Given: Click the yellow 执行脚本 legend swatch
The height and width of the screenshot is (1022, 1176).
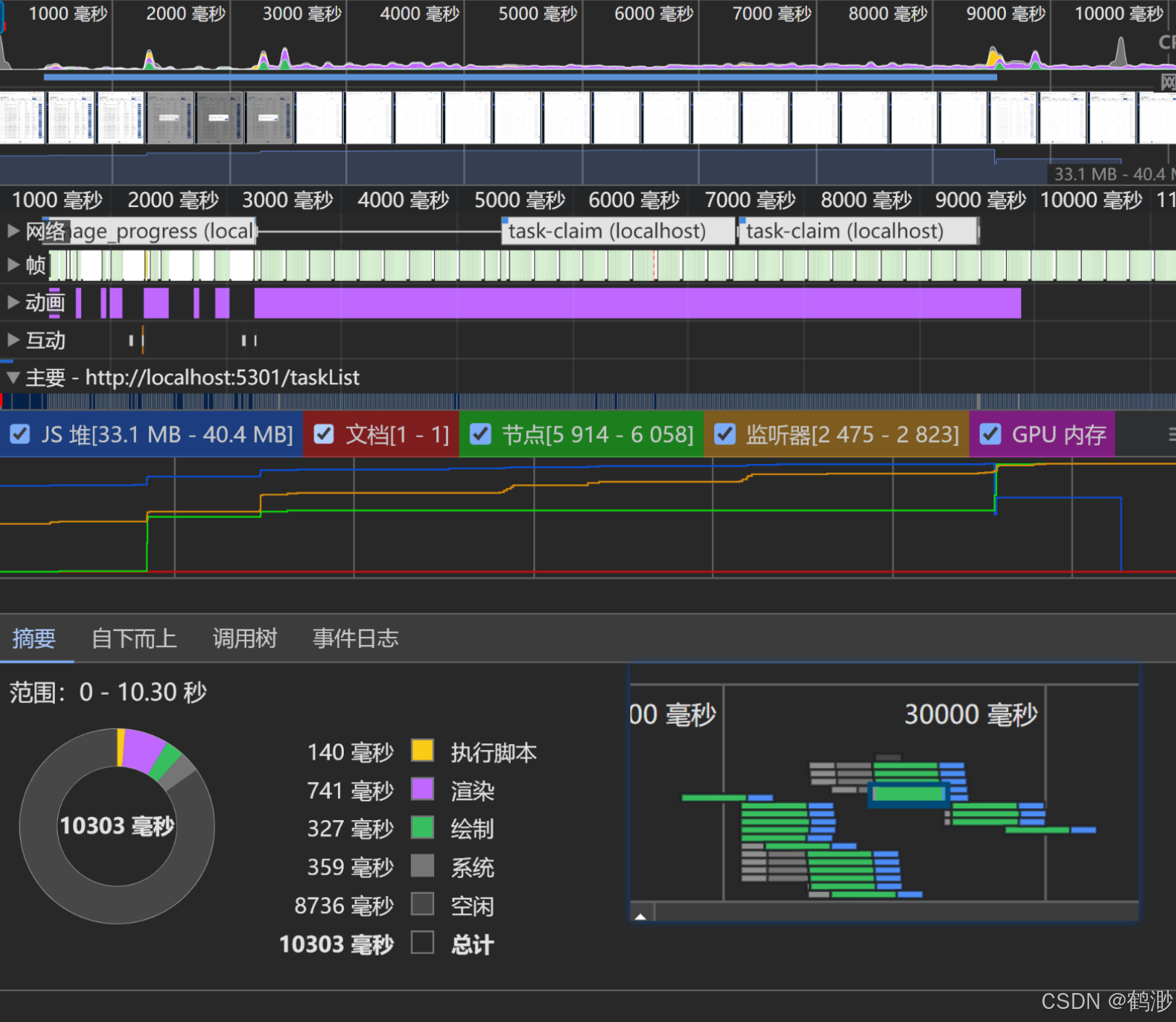Looking at the screenshot, I should point(423,751).
